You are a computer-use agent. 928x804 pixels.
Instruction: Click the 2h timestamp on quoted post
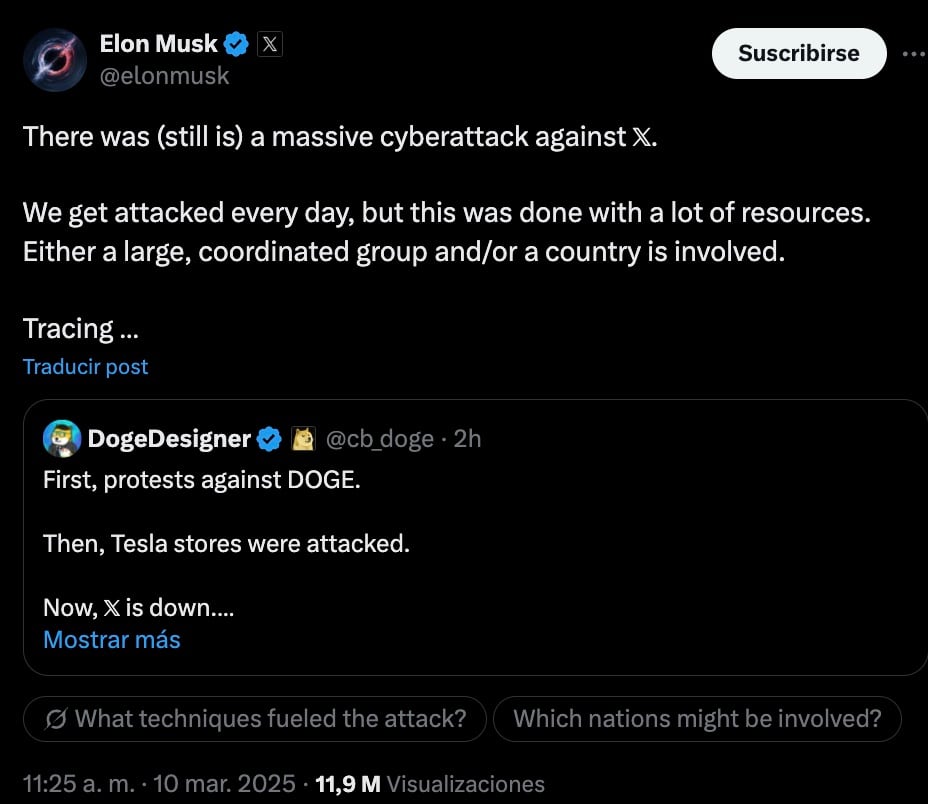click(x=467, y=439)
